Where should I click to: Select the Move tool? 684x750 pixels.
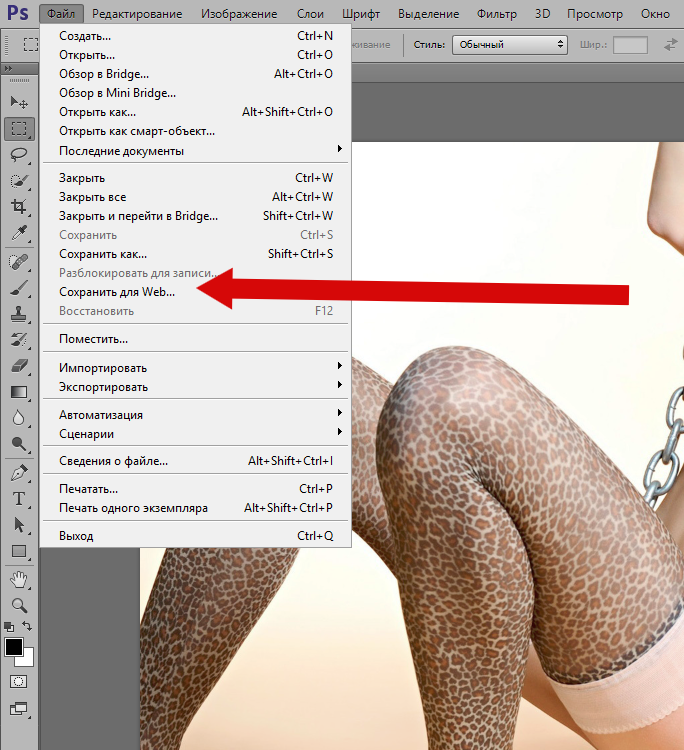(19, 102)
